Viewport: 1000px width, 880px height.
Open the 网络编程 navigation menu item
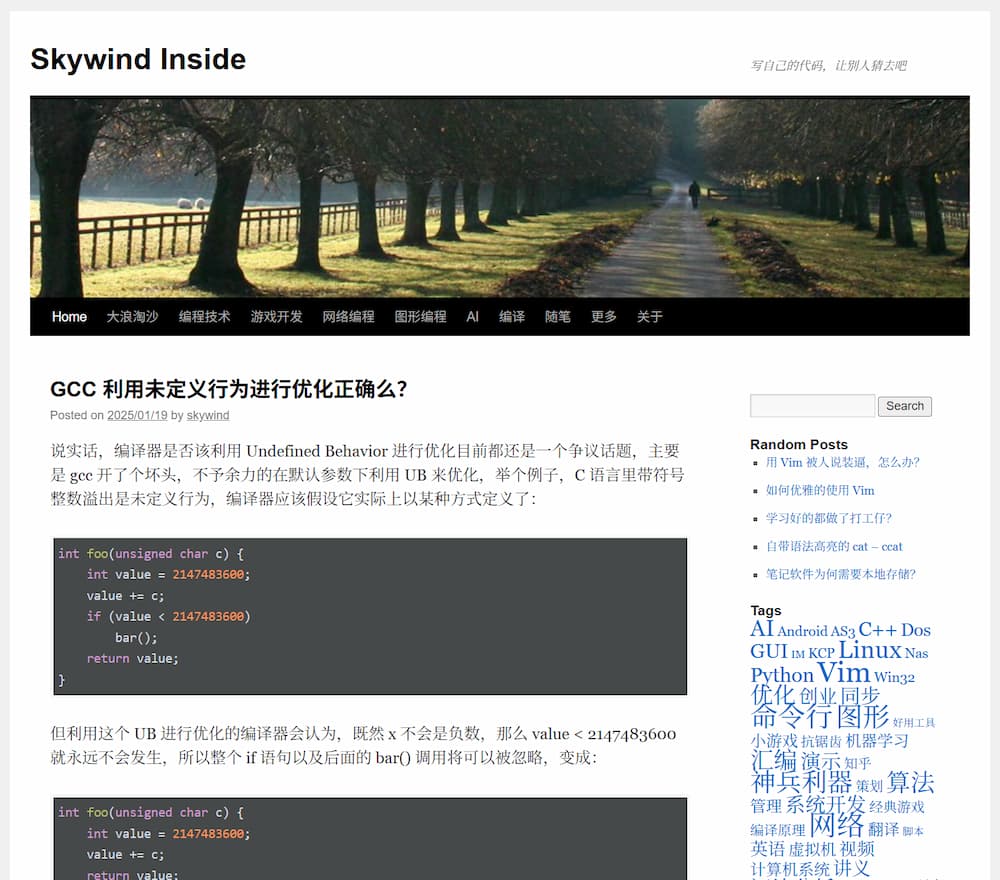pyautogui.click(x=349, y=317)
